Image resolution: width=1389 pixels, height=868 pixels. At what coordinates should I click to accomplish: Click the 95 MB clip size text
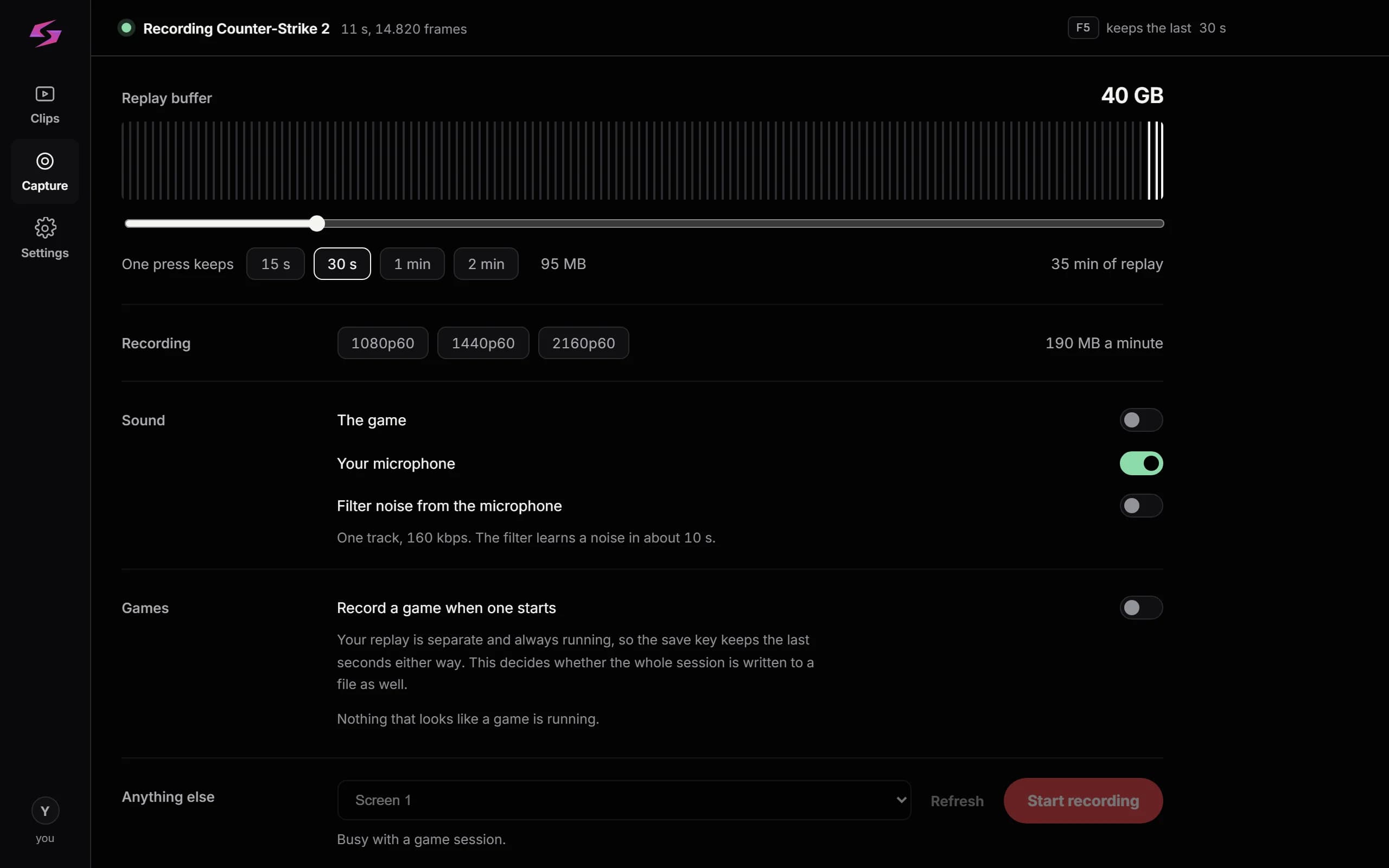563,264
